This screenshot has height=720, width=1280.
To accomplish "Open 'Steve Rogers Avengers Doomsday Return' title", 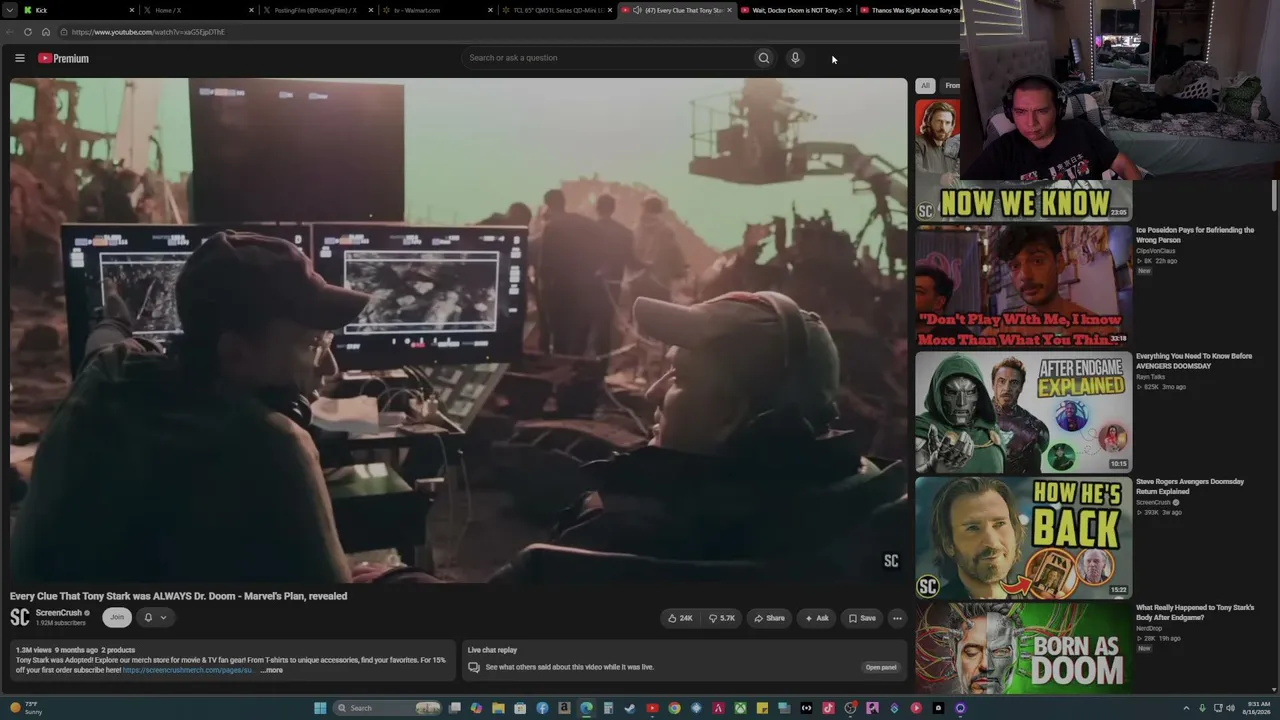I will [1190, 487].
